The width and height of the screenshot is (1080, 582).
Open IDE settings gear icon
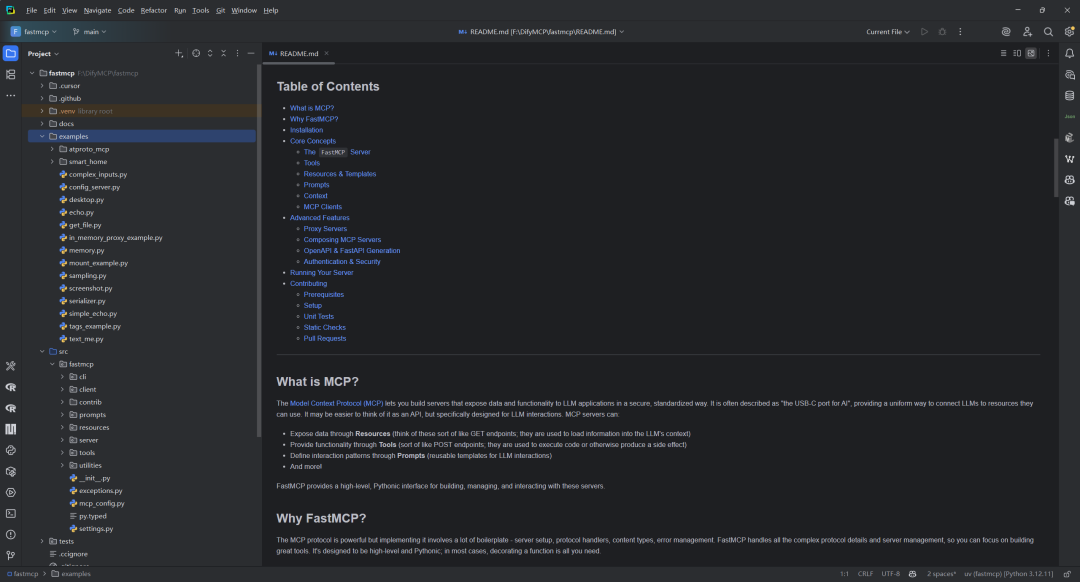pos(1069,32)
